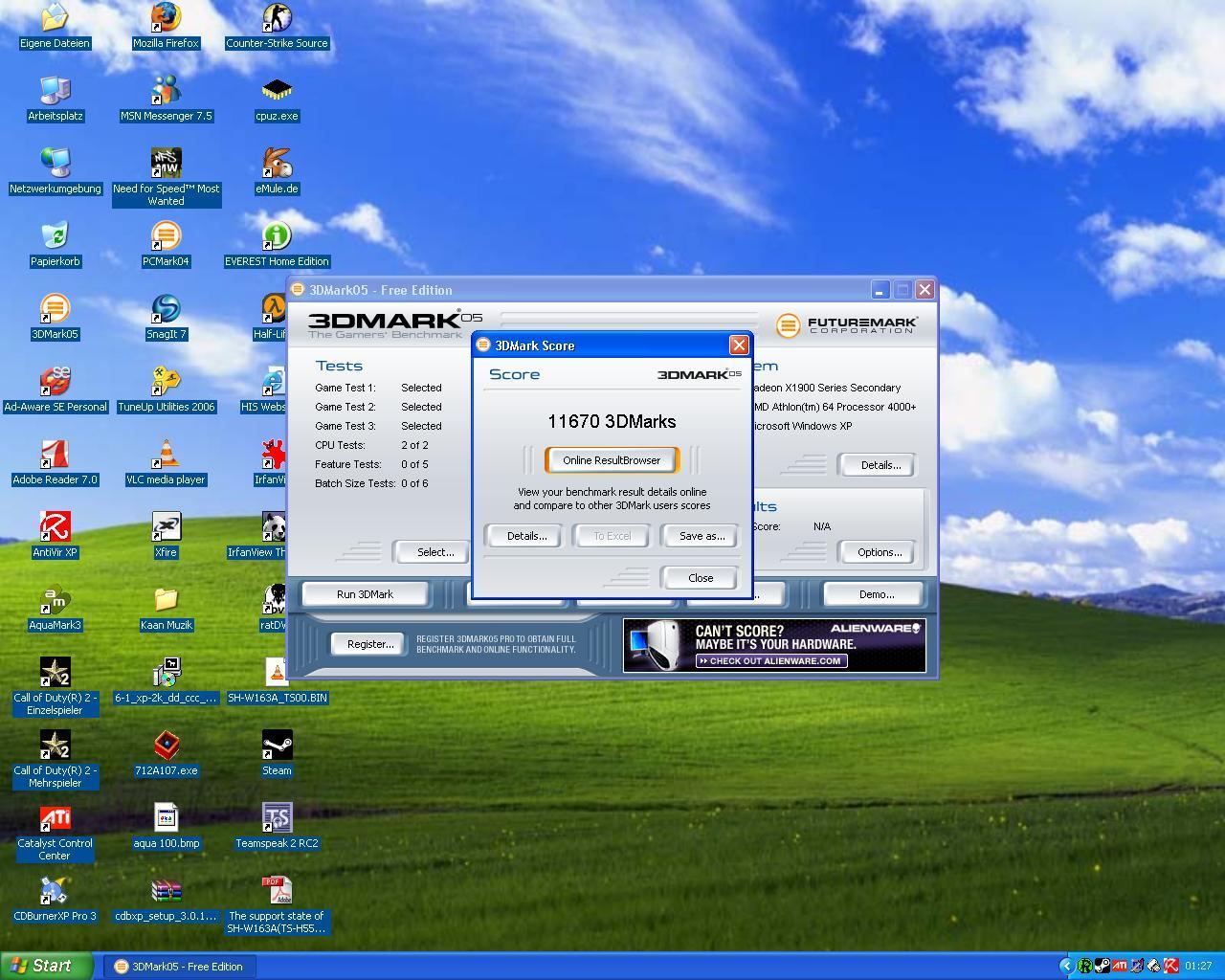Select Call of Duty 2 Einzelspieler icon
This screenshot has height=980, width=1225.
pos(55,672)
